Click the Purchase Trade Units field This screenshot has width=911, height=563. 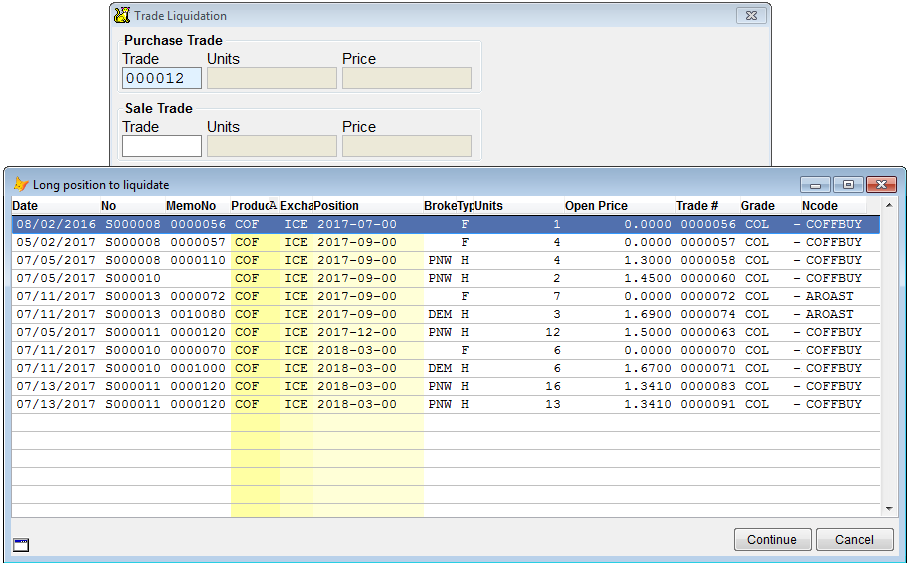tap(272, 78)
